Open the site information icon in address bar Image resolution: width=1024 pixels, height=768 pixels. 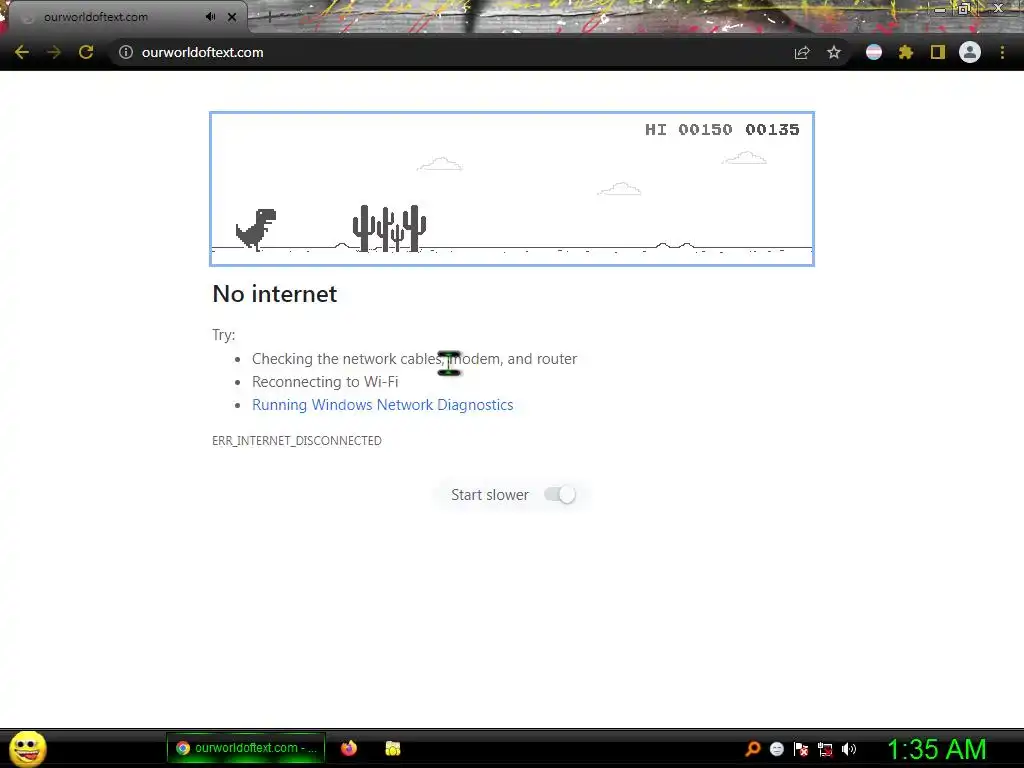pyautogui.click(x=125, y=52)
